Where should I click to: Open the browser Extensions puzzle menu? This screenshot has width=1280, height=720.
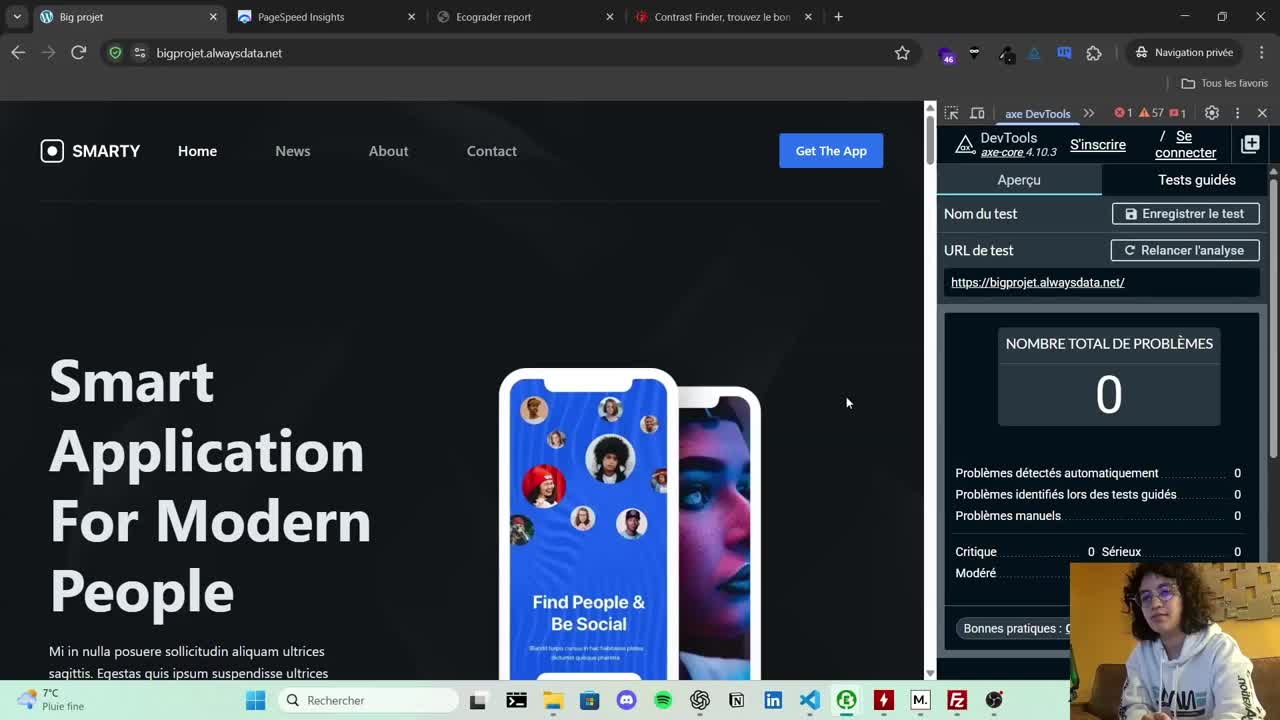coord(1093,53)
